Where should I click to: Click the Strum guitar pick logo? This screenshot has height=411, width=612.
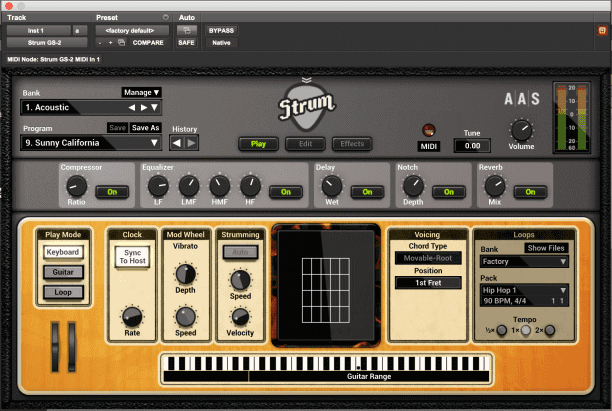click(307, 107)
